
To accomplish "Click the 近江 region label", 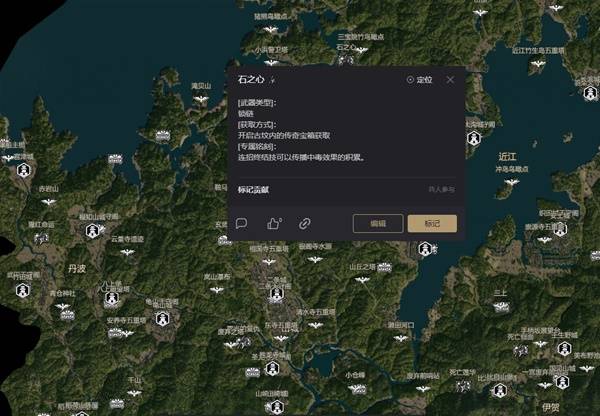I will [507, 157].
